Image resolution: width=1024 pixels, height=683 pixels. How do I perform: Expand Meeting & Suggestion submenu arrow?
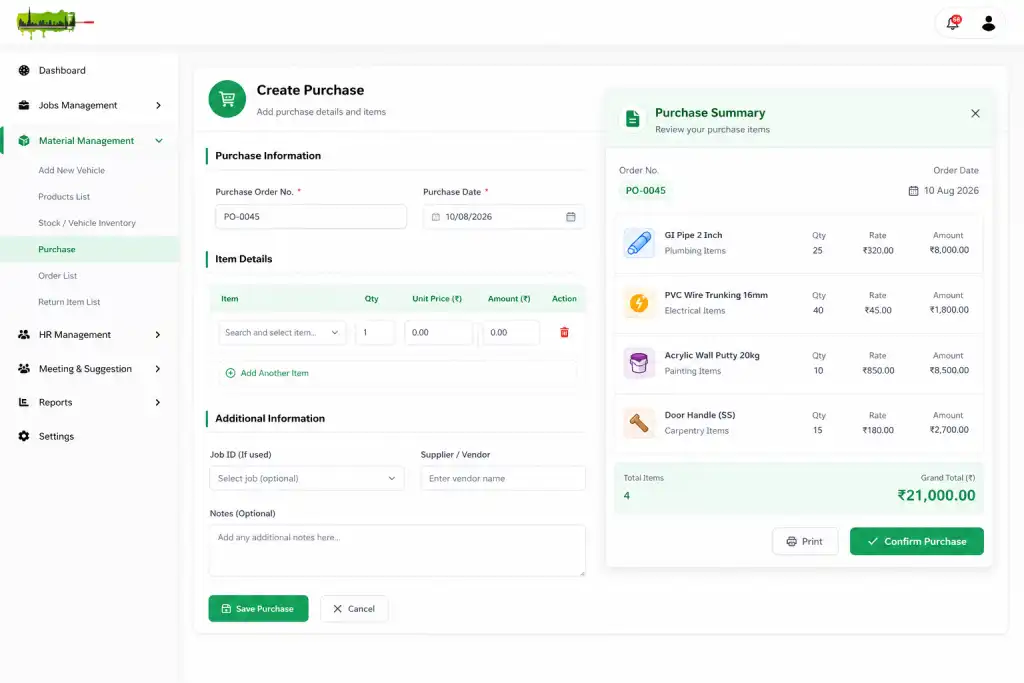[157, 369]
